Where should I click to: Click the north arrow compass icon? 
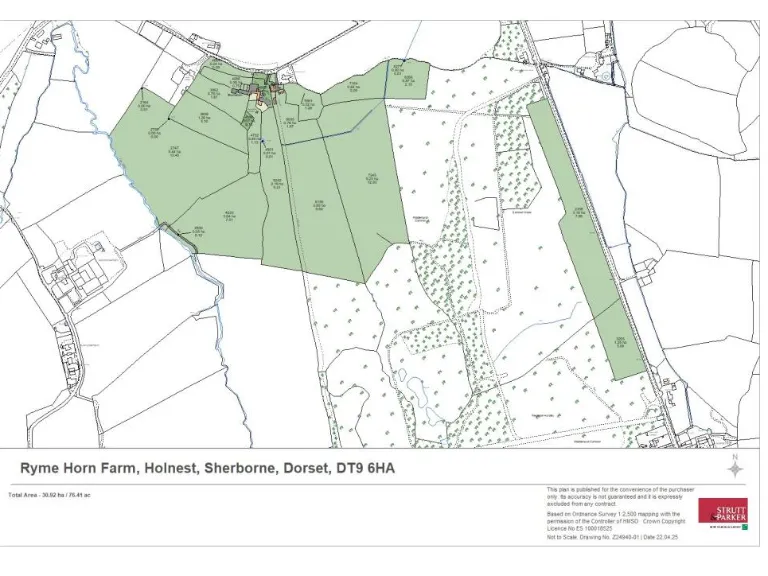[x=735, y=469]
